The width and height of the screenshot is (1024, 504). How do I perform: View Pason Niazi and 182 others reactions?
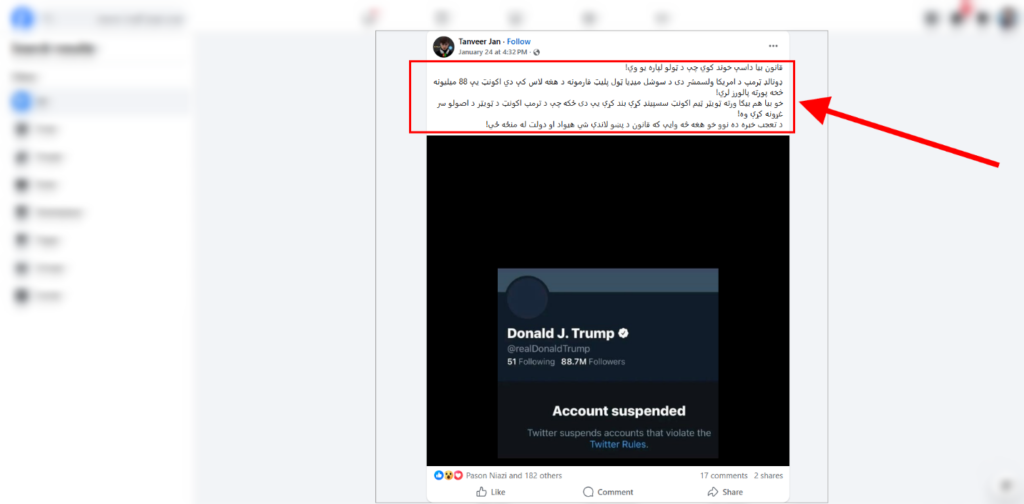click(x=513, y=475)
